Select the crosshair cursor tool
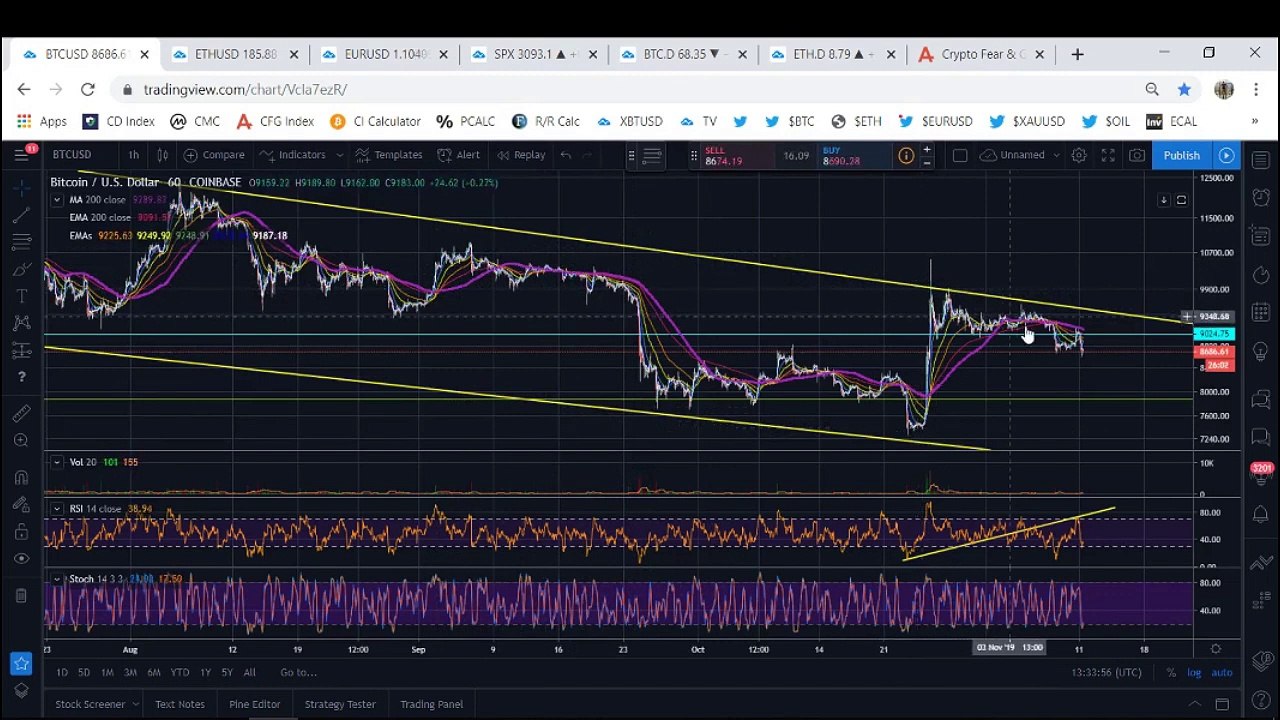1280x720 pixels. click(x=21, y=188)
